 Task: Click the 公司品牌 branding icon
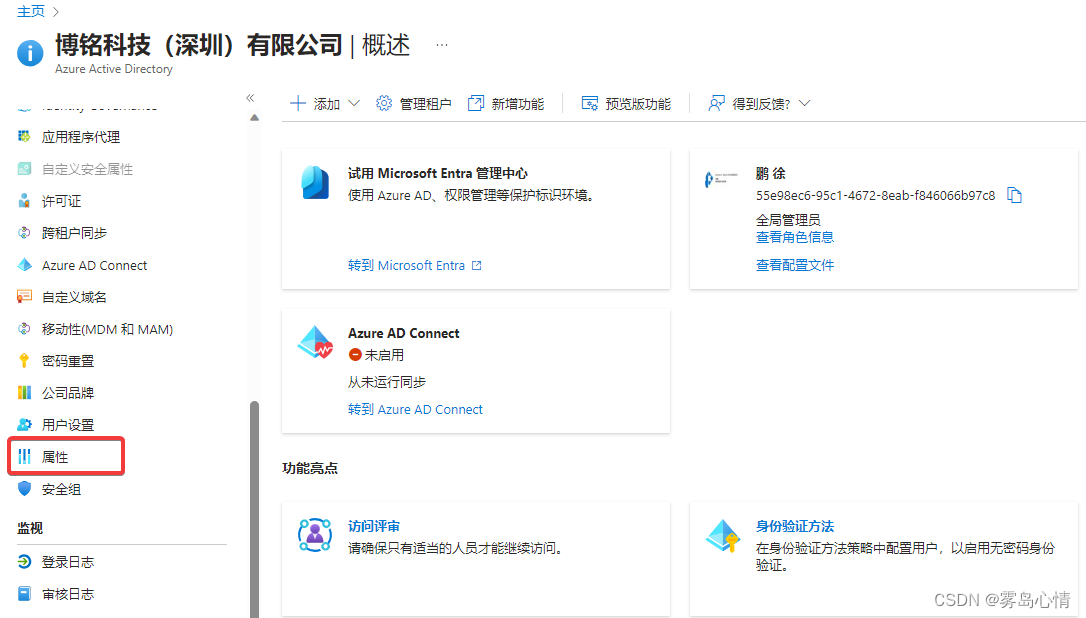point(24,392)
